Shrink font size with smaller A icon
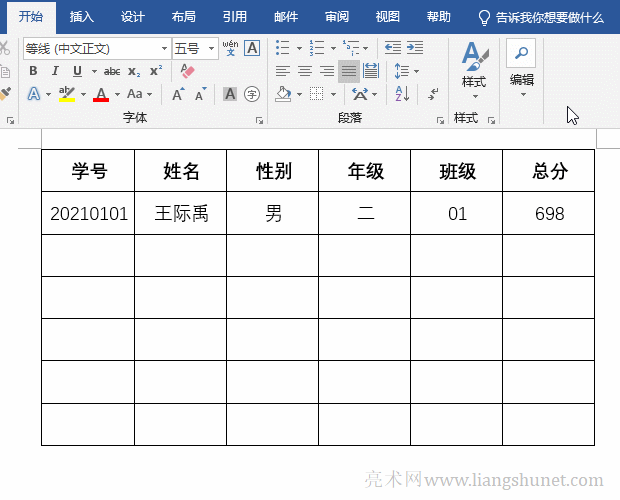Image resolution: width=620 pixels, height=500 pixels. pos(201,94)
